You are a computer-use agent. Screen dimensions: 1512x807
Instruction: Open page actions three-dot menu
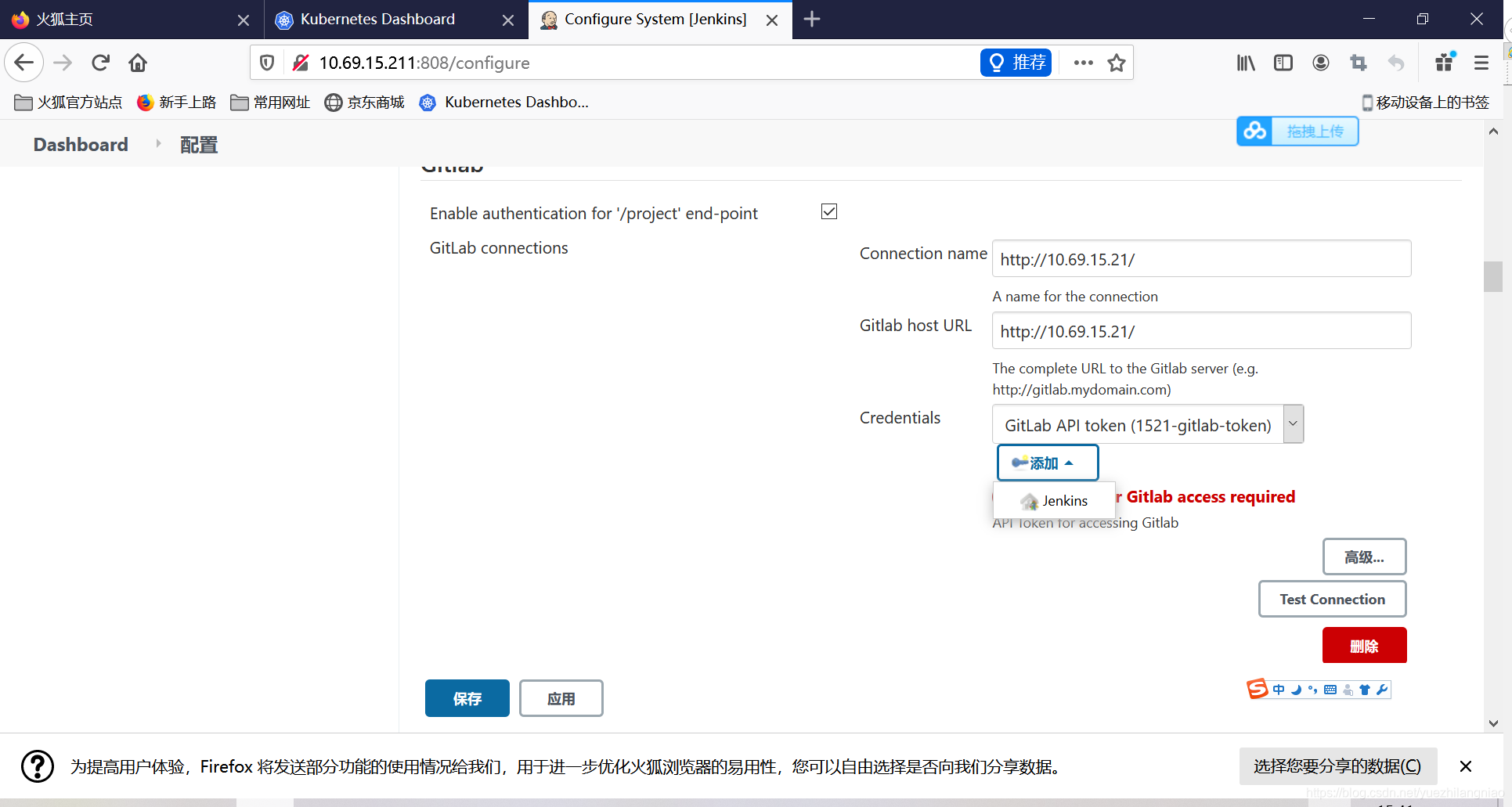click(x=1084, y=63)
